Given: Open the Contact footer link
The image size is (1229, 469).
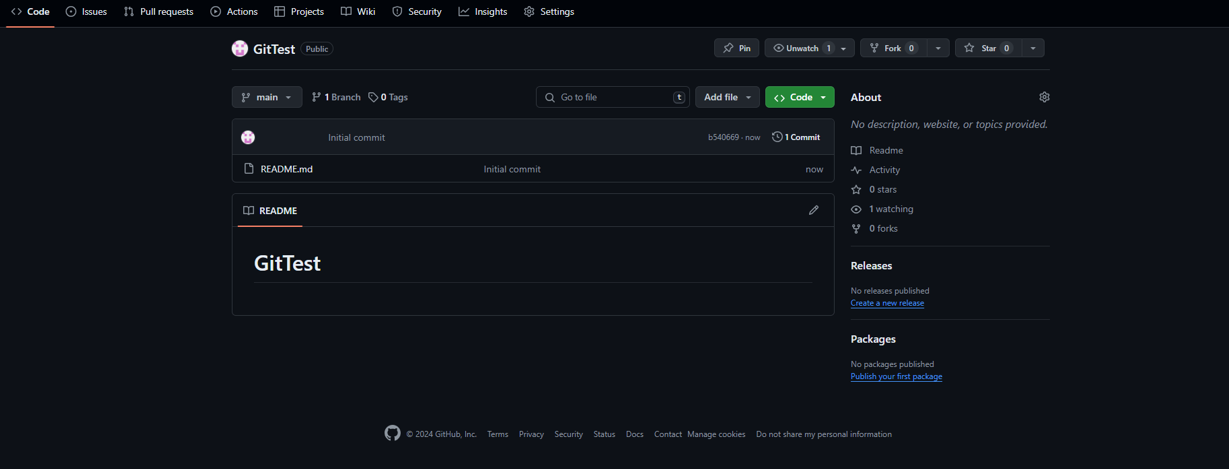Looking at the screenshot, I should (668, 434).
